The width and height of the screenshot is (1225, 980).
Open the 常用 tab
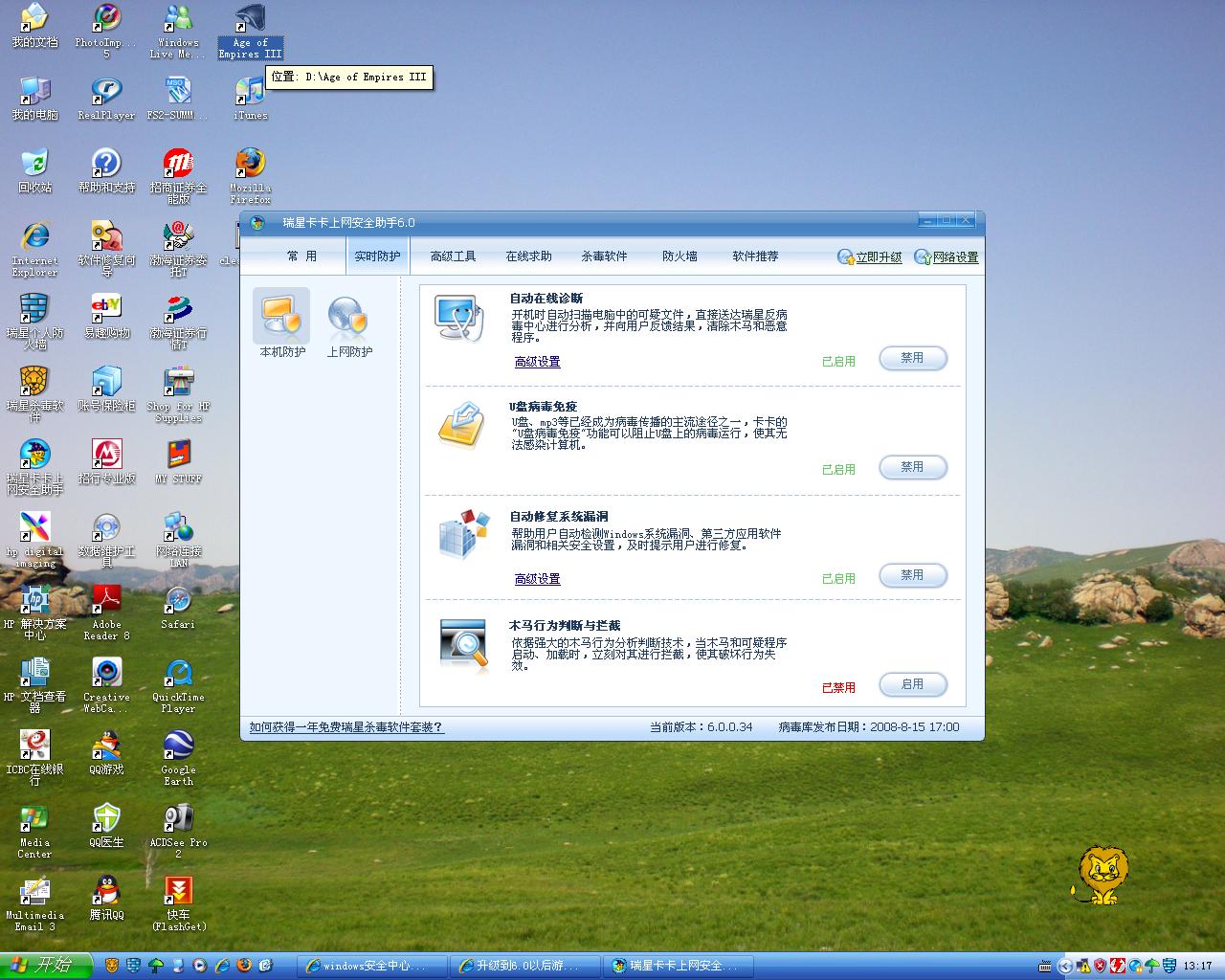point(301,256)
